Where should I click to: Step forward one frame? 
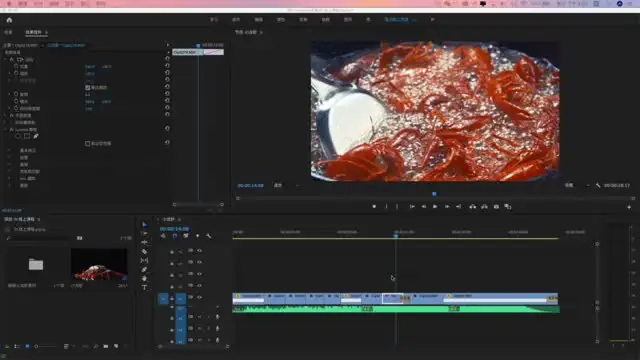[447, 207]
